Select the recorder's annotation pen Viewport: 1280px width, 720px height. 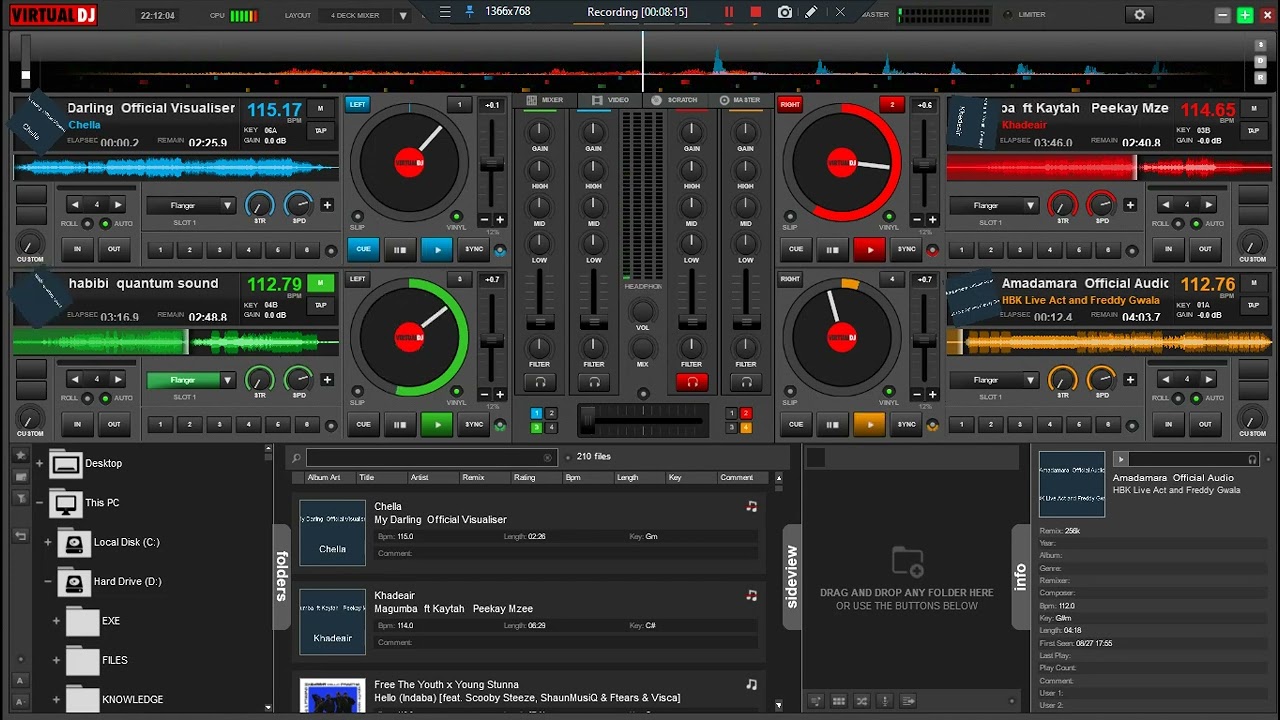(x=812, y=12)
